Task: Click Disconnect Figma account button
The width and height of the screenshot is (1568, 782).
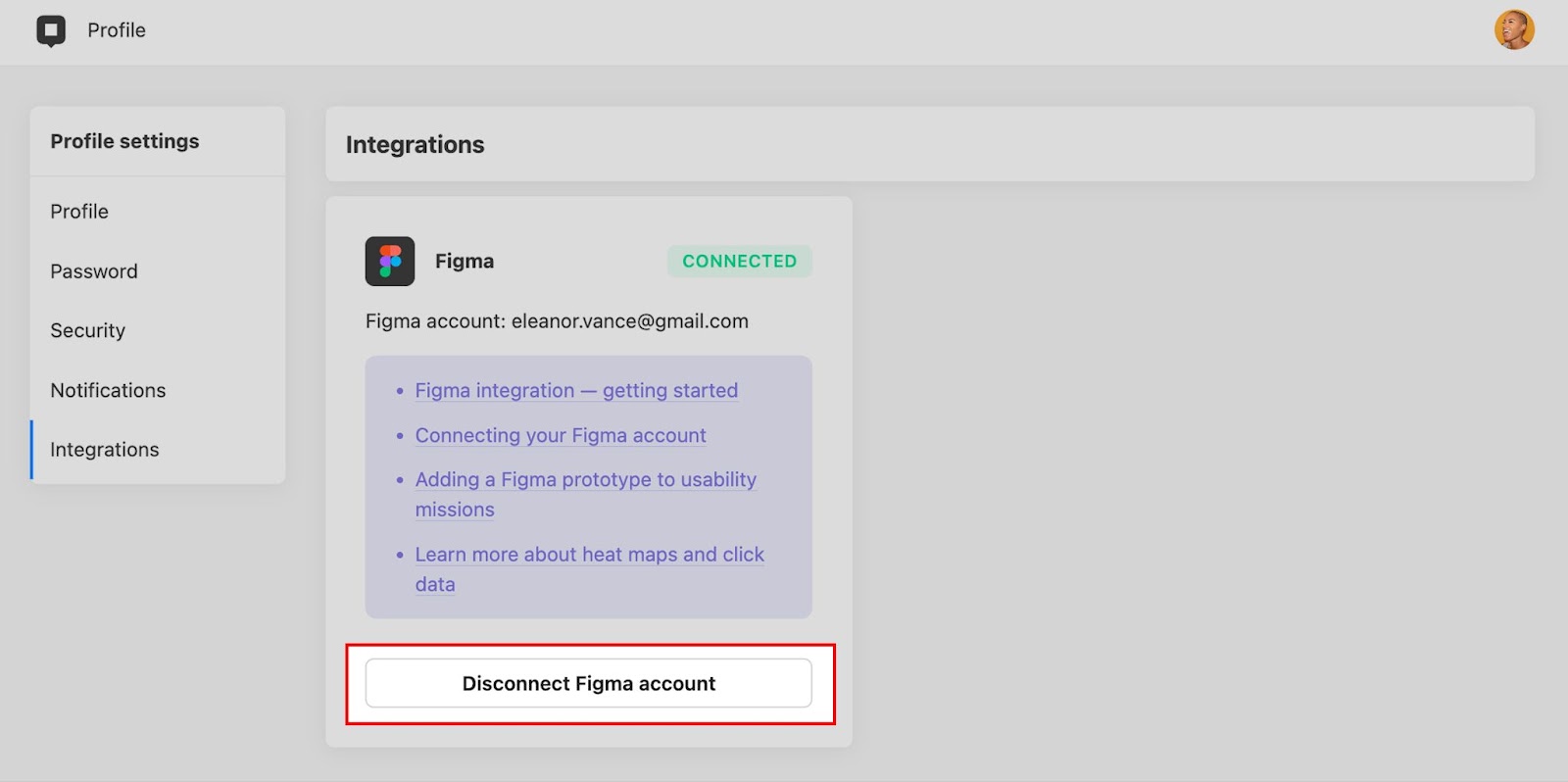Action: click(589, 683)
